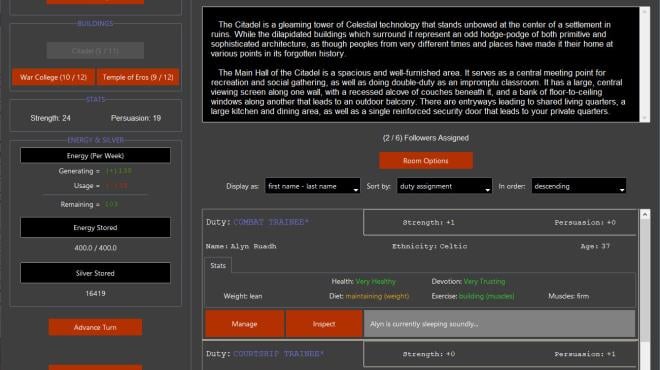Expand the In order descending dropdown
Screen dimensions: 660x370
579,186
